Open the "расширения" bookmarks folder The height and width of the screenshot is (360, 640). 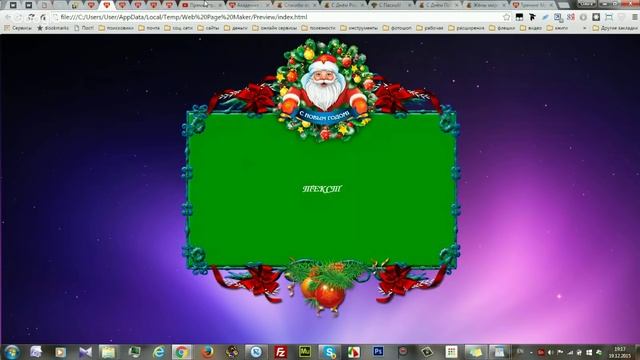pos(467,28)
